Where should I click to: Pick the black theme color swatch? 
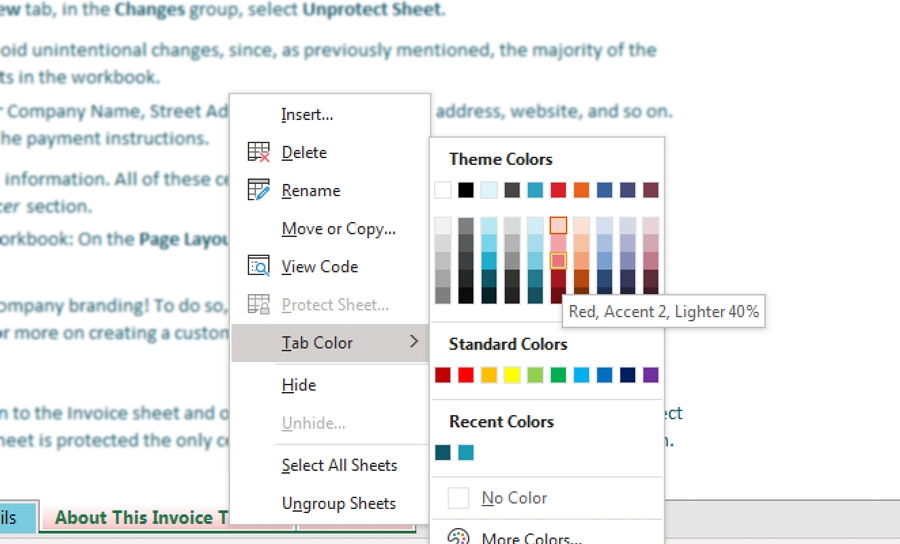tap(466, 190)
